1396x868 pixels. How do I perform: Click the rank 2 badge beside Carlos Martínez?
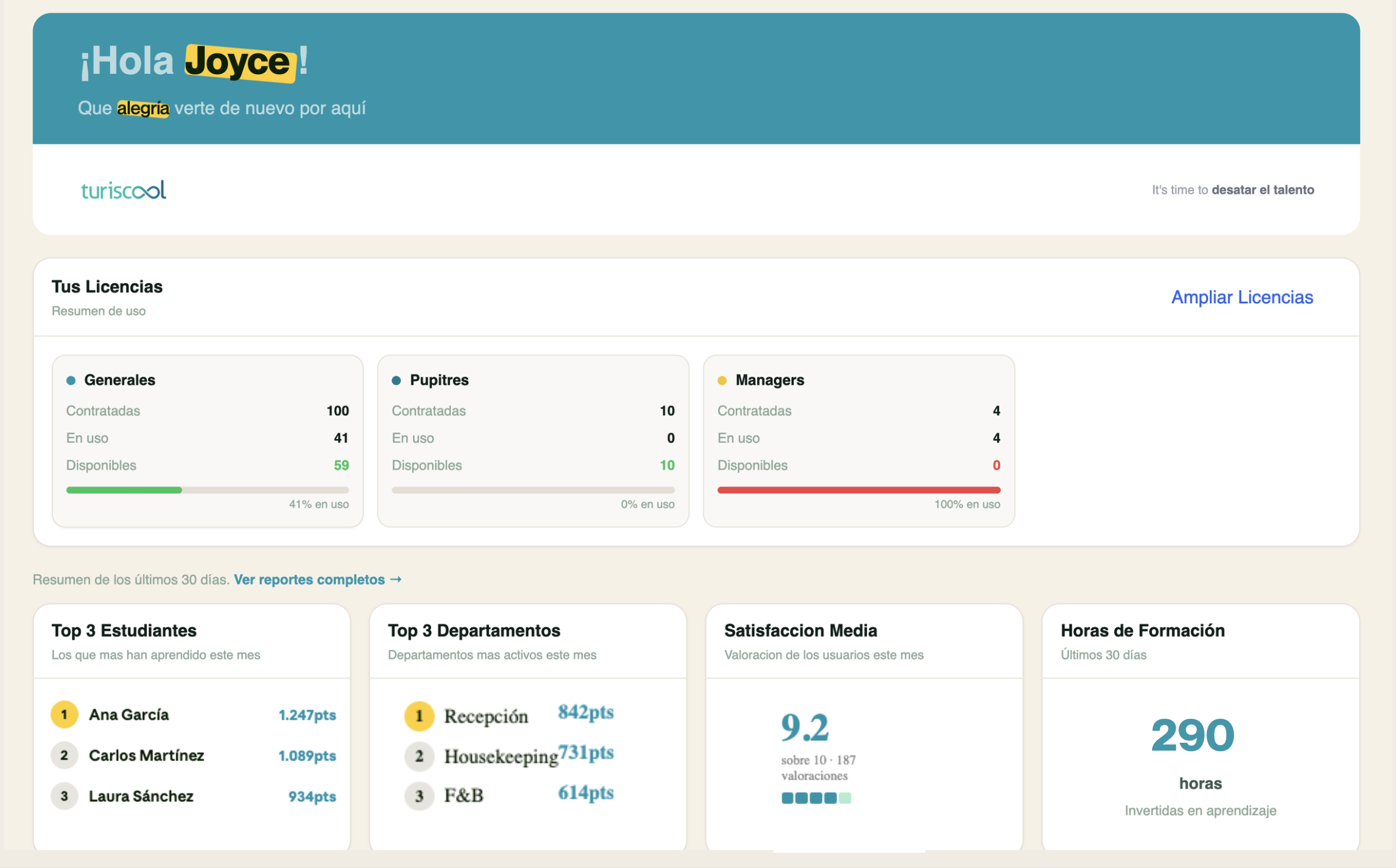tap(64, 755)
